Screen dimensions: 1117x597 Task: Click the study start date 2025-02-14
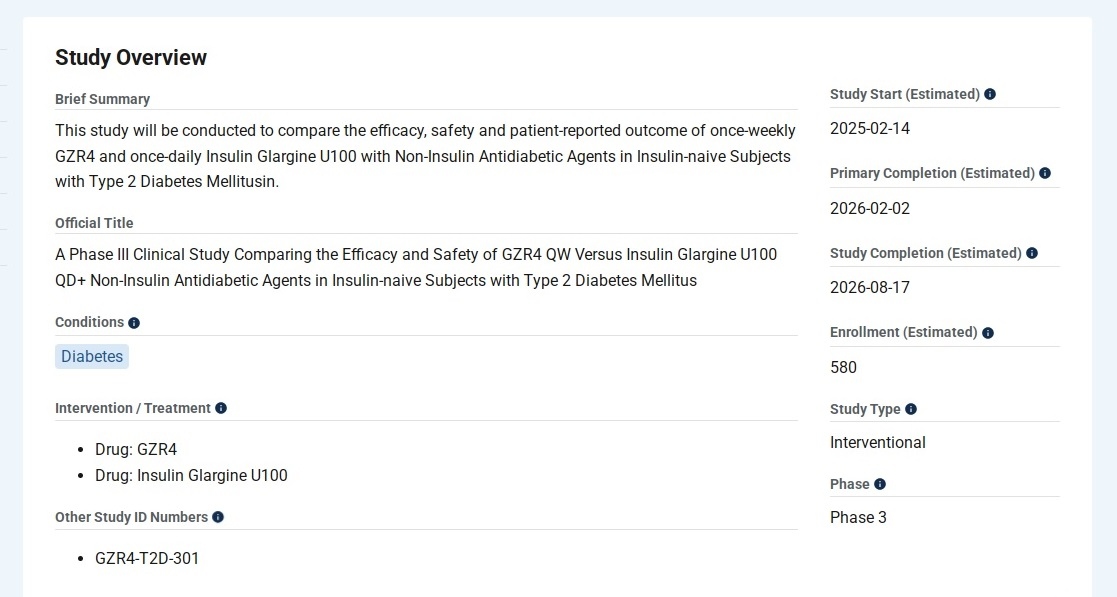pos(870,129)
